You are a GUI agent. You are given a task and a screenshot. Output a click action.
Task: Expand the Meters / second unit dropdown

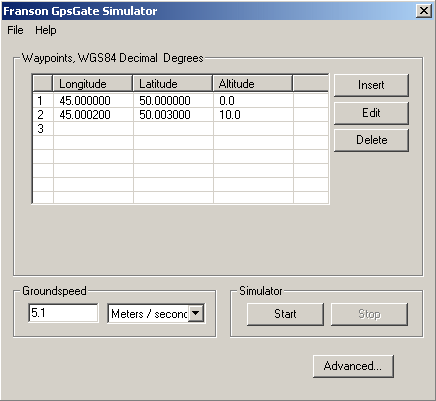196,313
